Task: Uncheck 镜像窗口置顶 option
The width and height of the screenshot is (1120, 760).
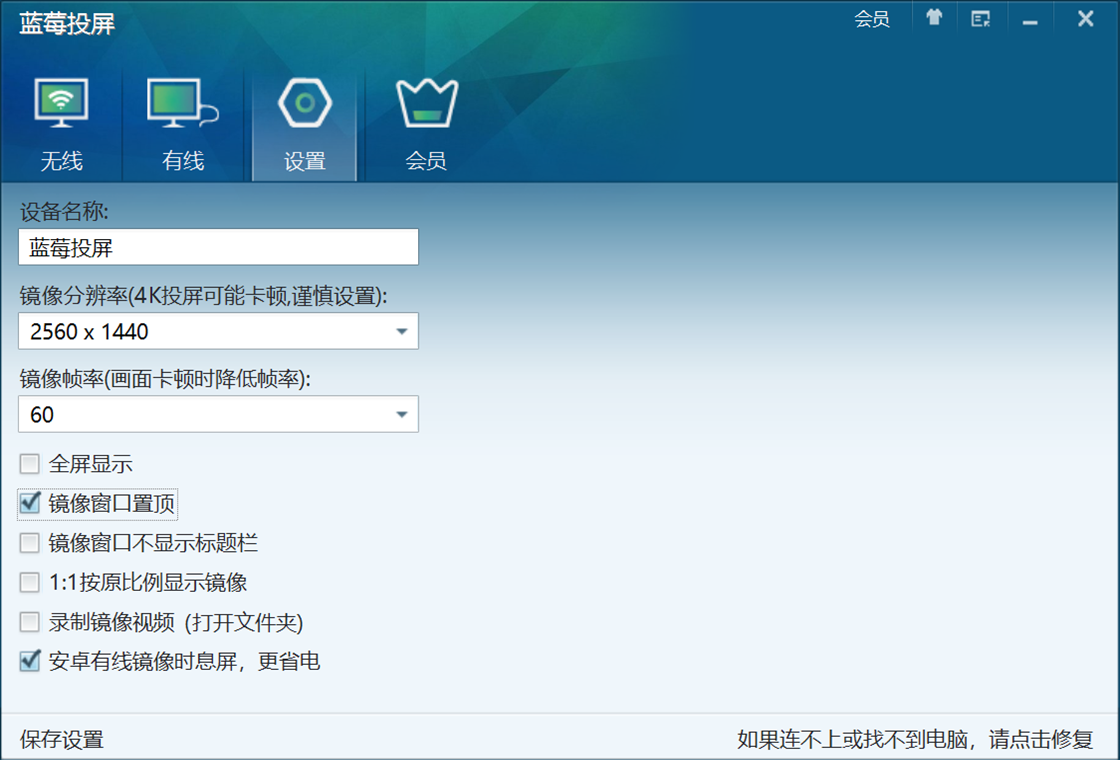Action: (x=30, y=503)
